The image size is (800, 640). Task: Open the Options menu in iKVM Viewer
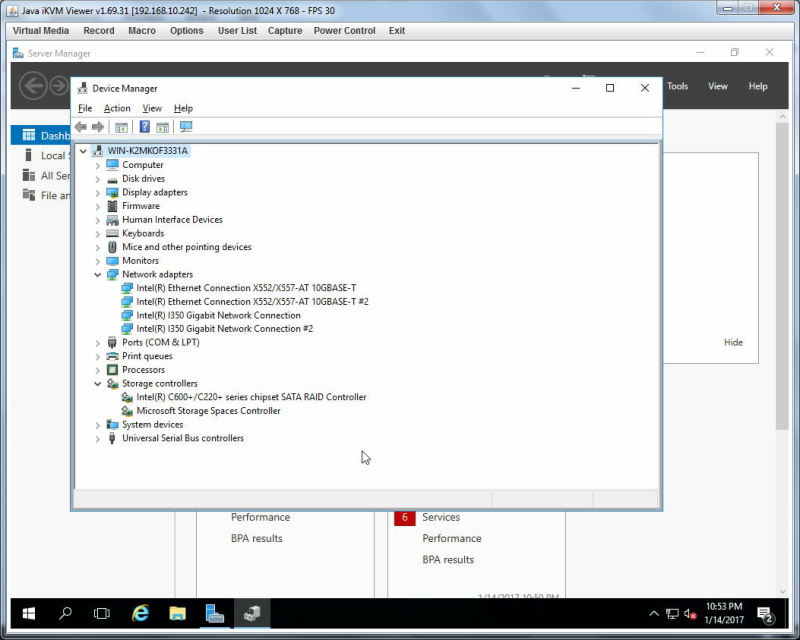[186, 31]
